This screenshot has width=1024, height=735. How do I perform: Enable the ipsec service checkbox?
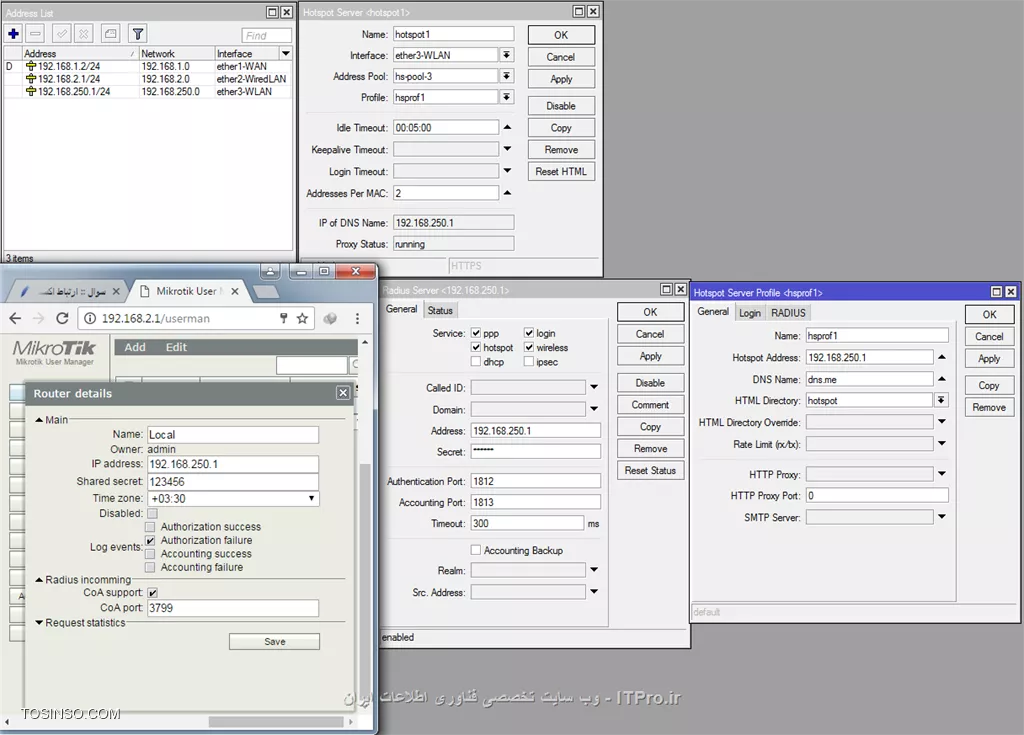[x=529, y=362]
